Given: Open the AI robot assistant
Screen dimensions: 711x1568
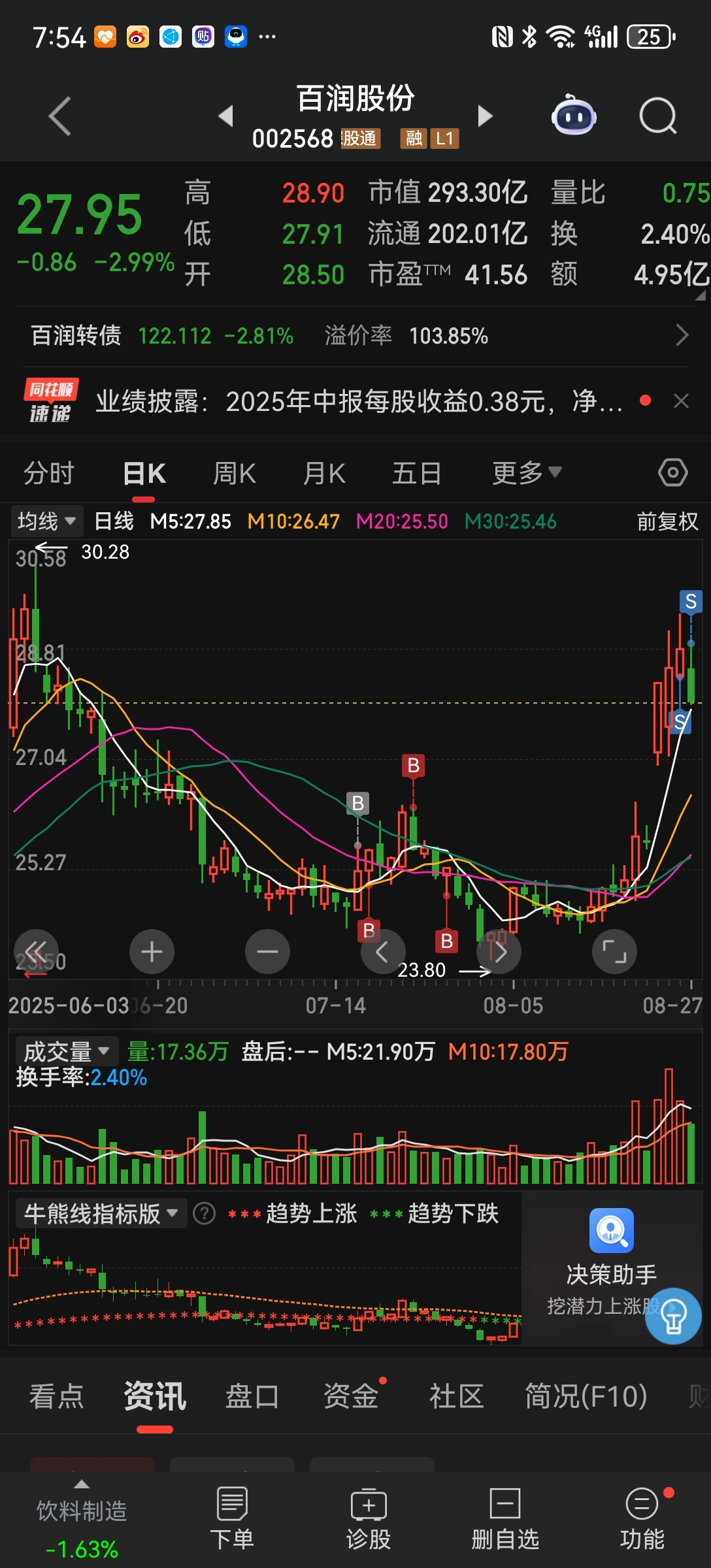Looking at the screenshot, I should click(x=573, y=115).
